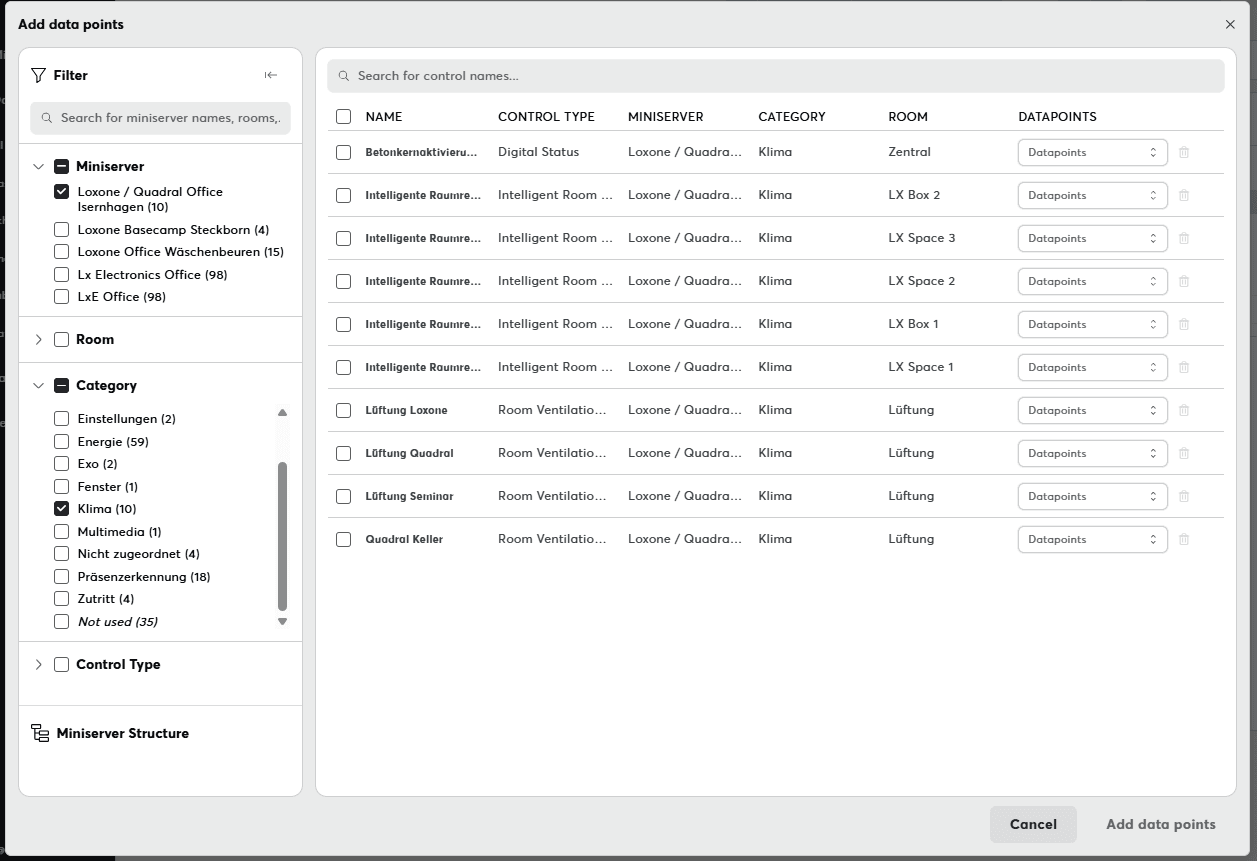Check Lx Electronics Office miniserver

pos(62,274)
